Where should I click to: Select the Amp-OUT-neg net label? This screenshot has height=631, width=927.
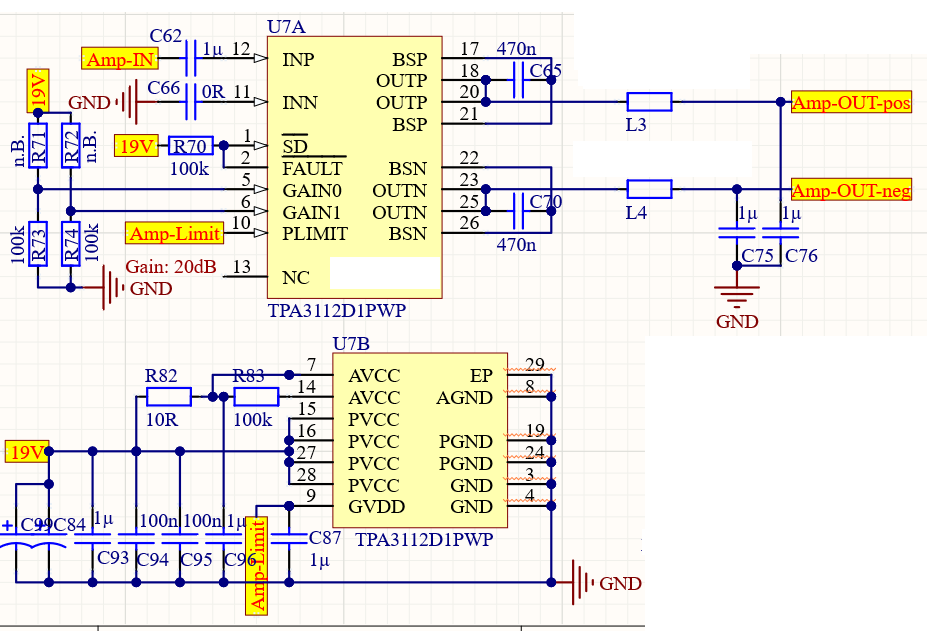[851, 190]
